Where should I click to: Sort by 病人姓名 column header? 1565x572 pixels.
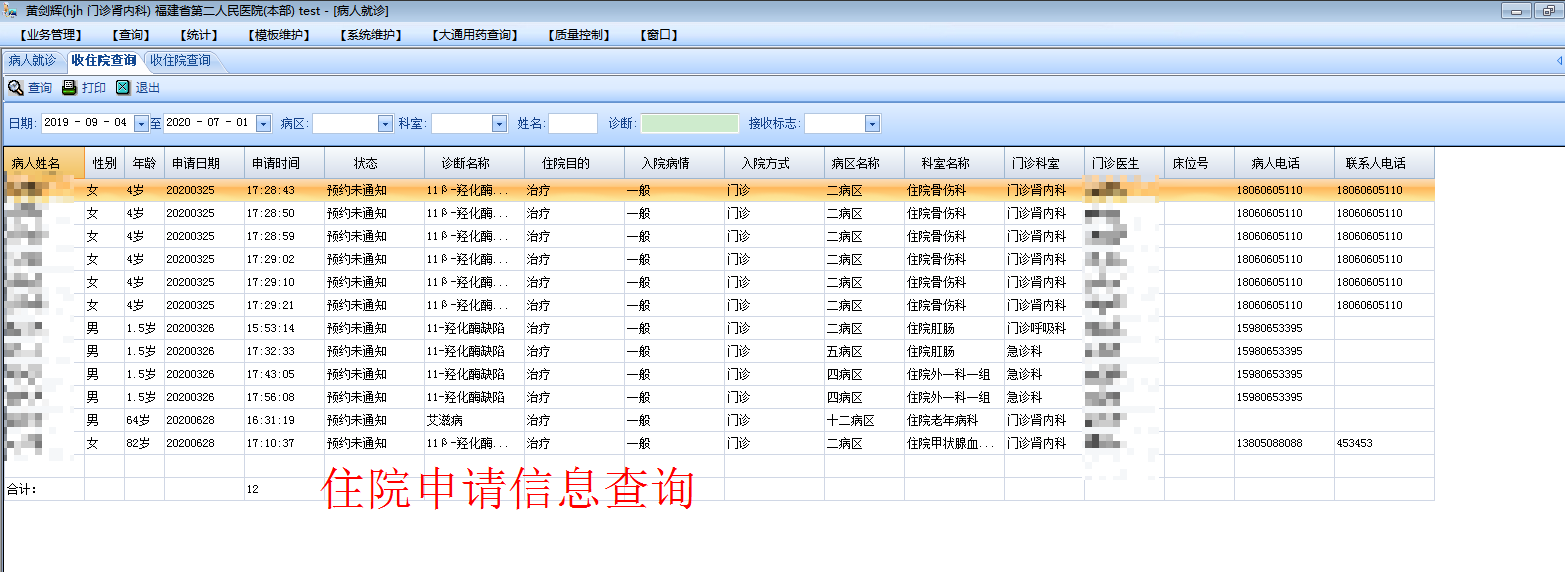(44, 163)
